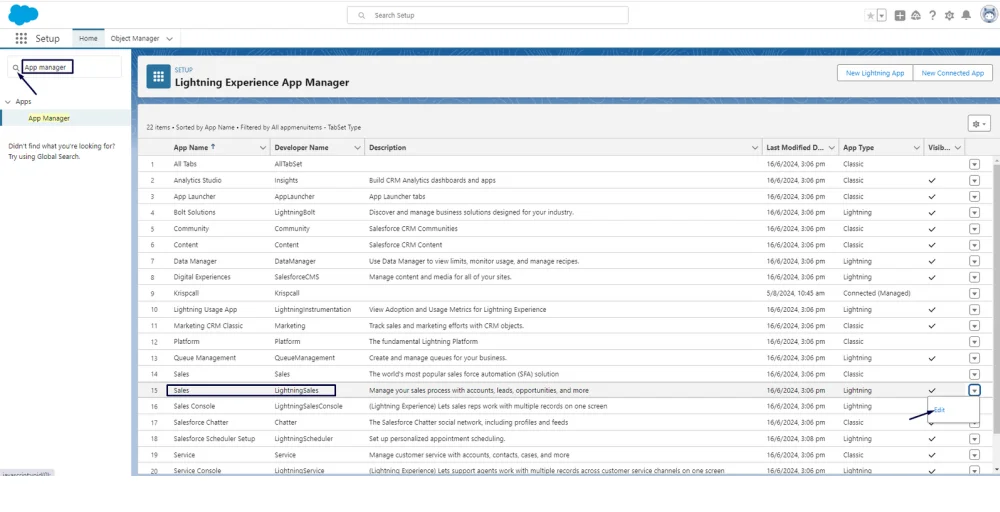Open the App Name column menu chevron

[263, 147]
